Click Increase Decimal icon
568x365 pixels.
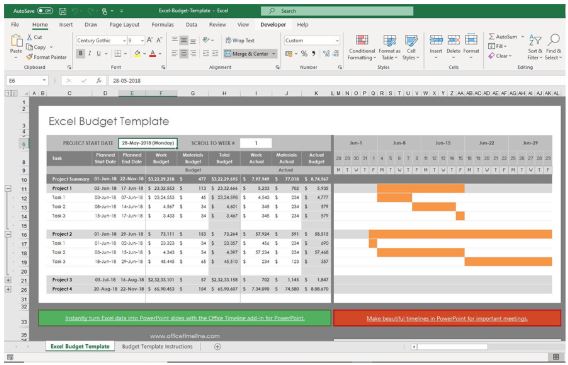coord(326,54)
